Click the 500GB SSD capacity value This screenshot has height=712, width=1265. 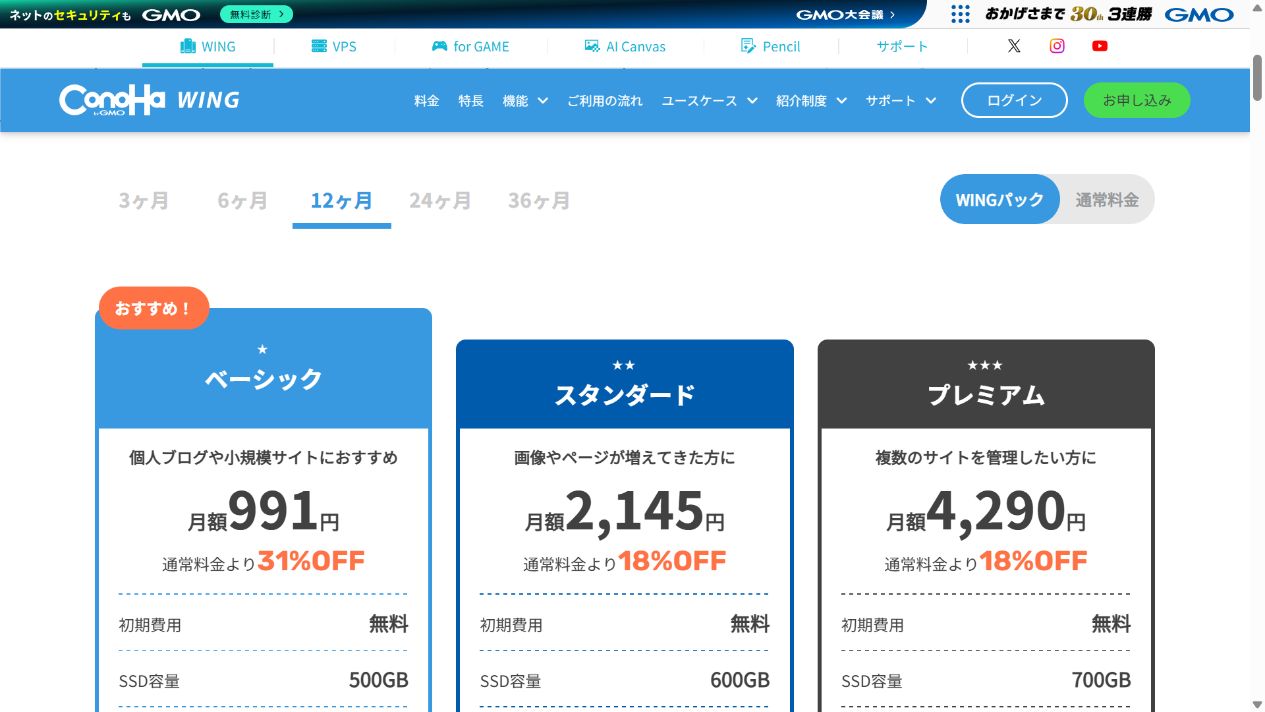[379, 680]
